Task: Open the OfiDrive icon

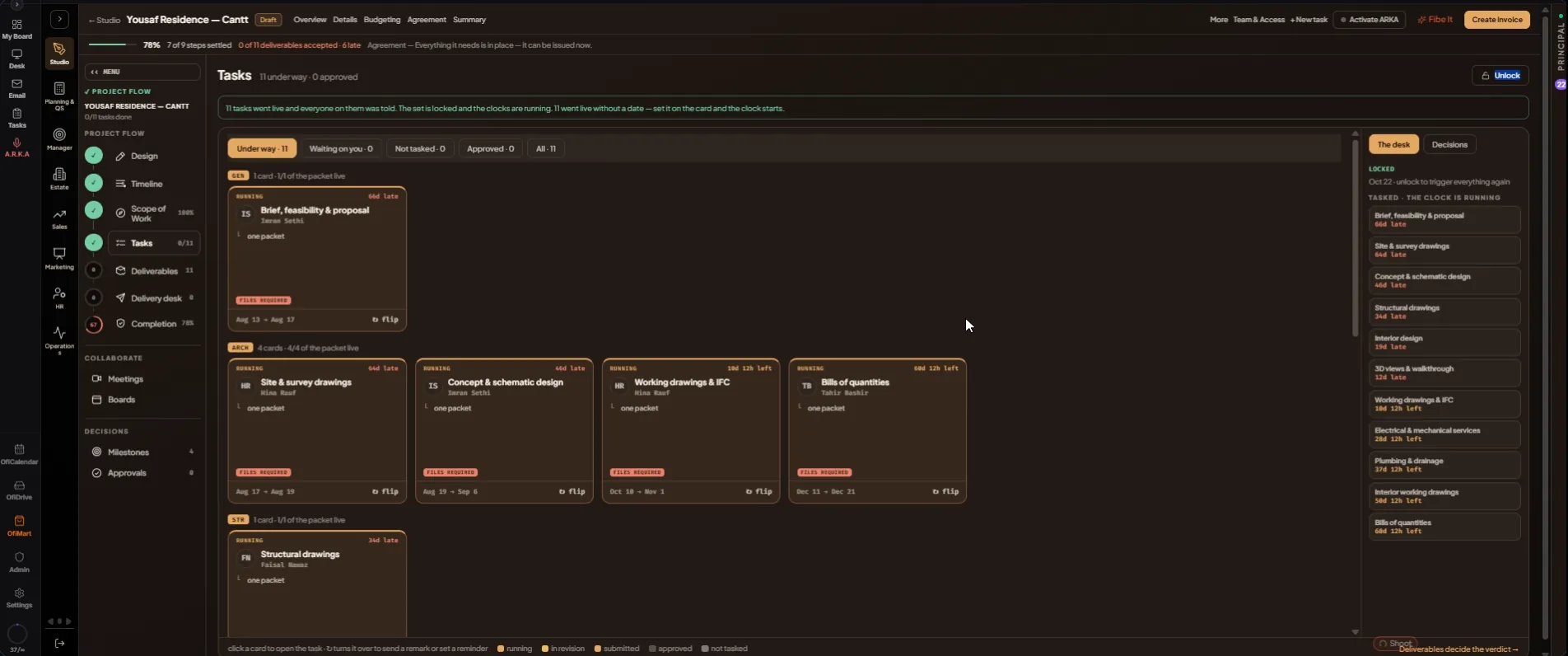Action: point(19,485)
